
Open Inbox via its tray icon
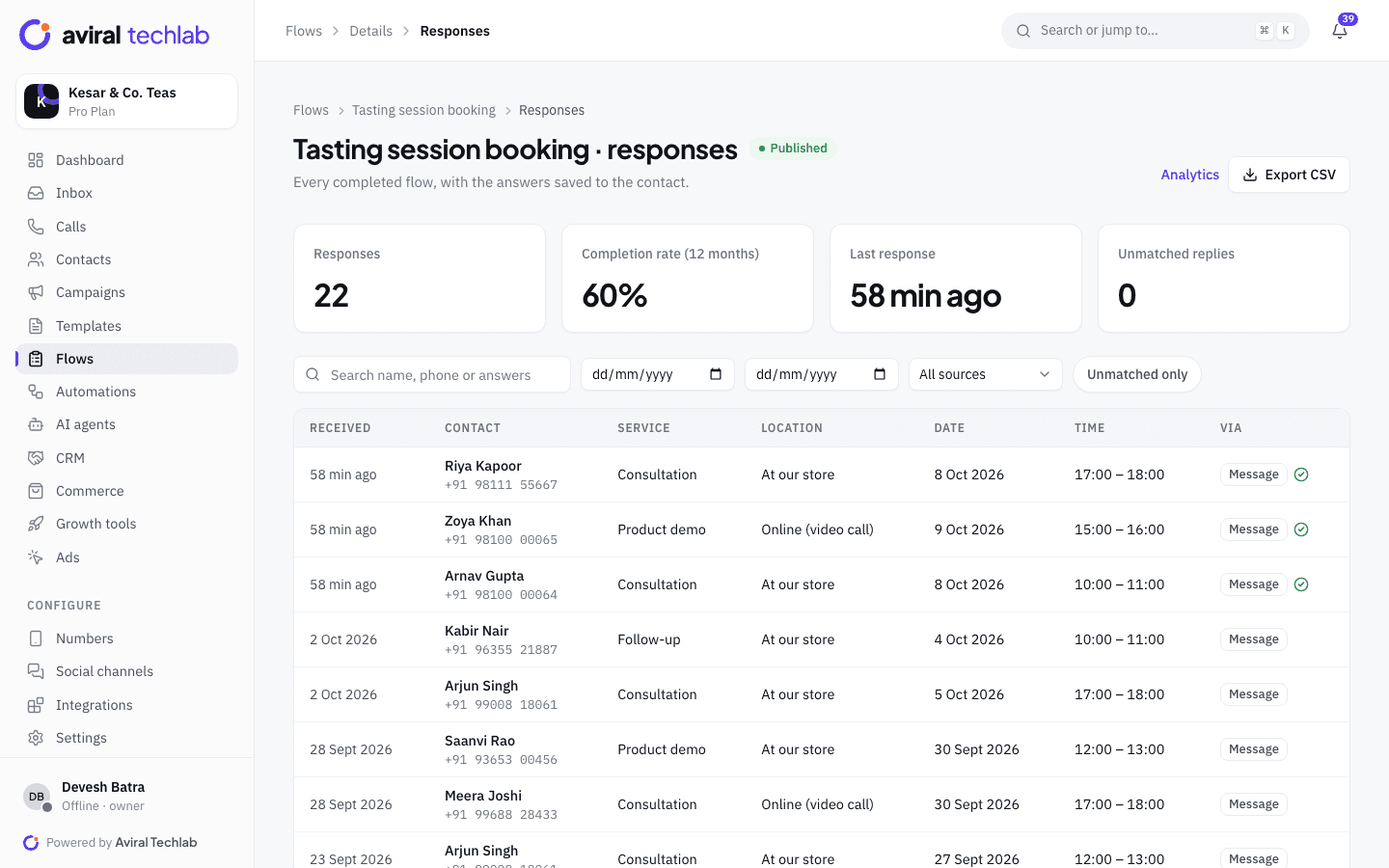click(x=36, y=193)
